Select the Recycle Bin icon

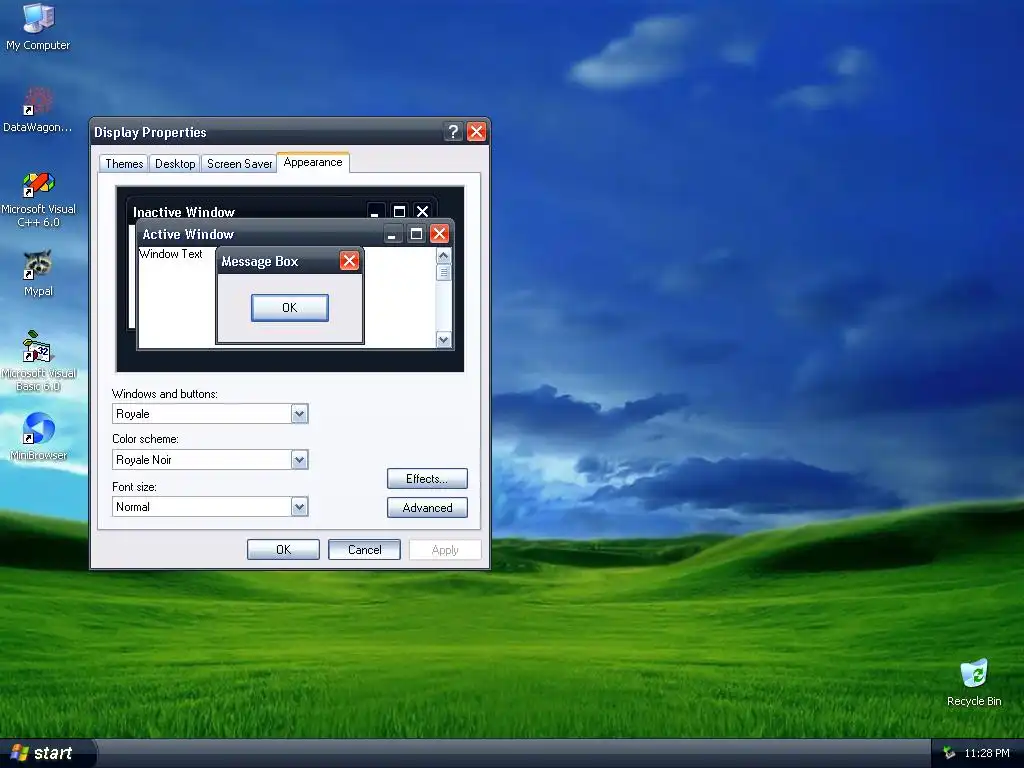tap(974, 682)
